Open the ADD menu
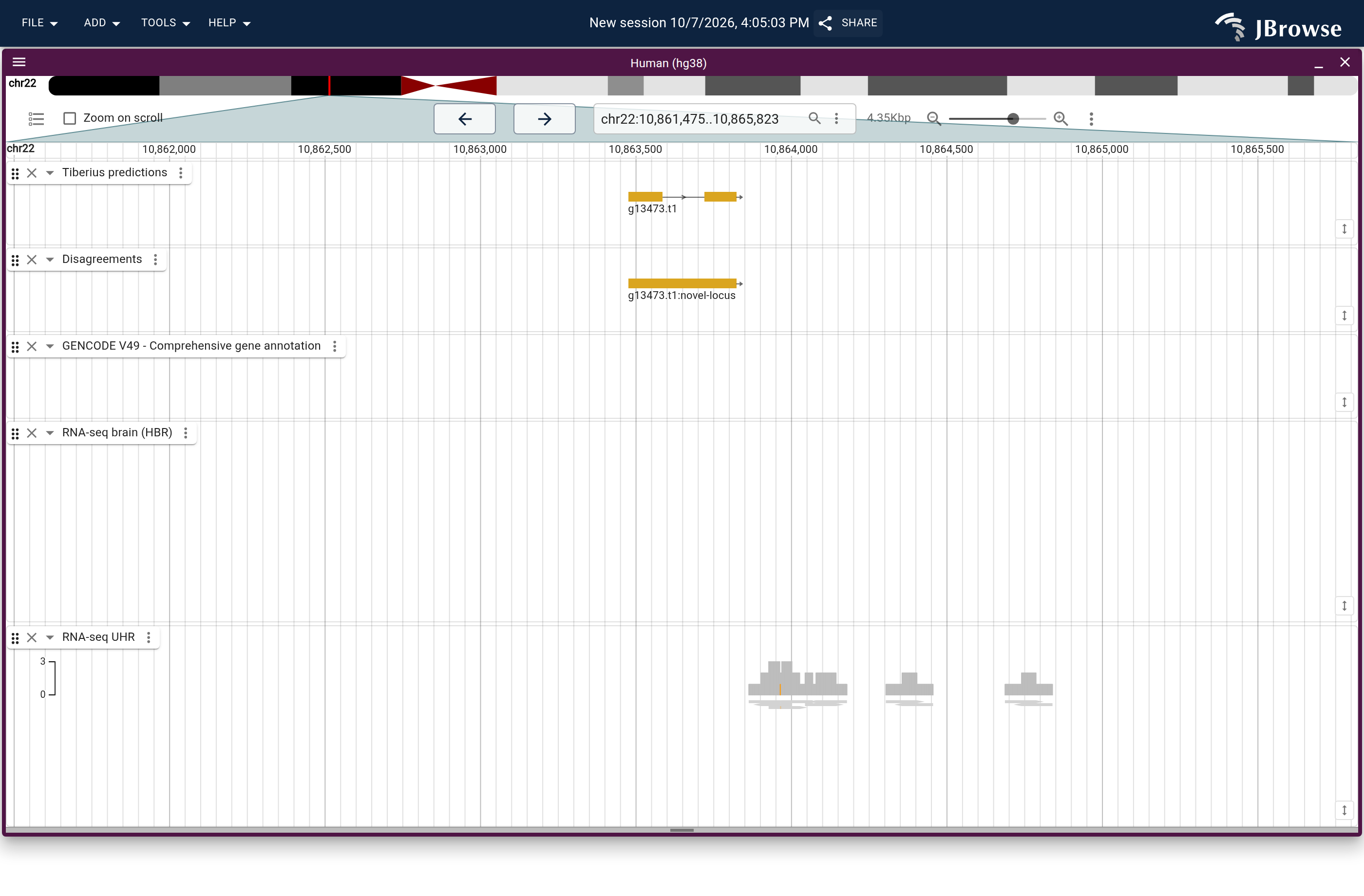Image resolution: width=1364 pixels, height=896 pixels. tap(101, 23)
